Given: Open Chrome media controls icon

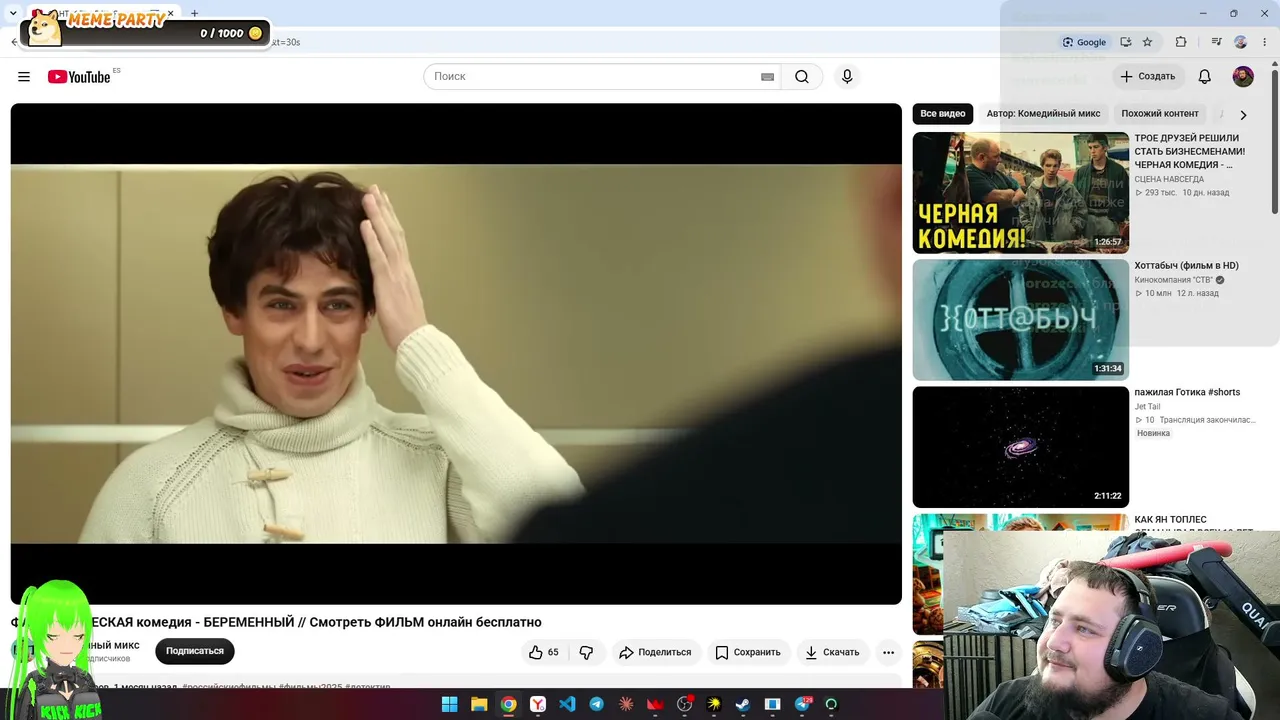Looking at the screenshot, I should point(1216,42).
